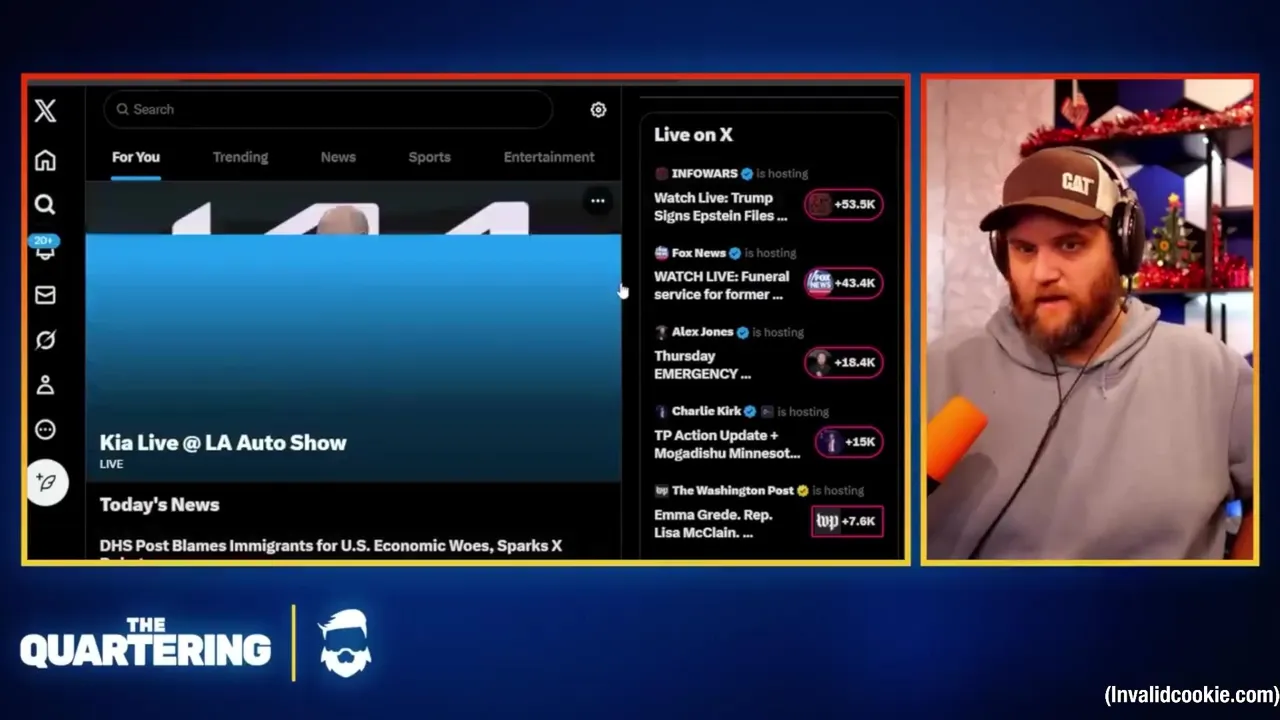The width and height of the screenshot is (1280, 720).
Task: Switch to the Sports tab
Action: pos(429,157)
